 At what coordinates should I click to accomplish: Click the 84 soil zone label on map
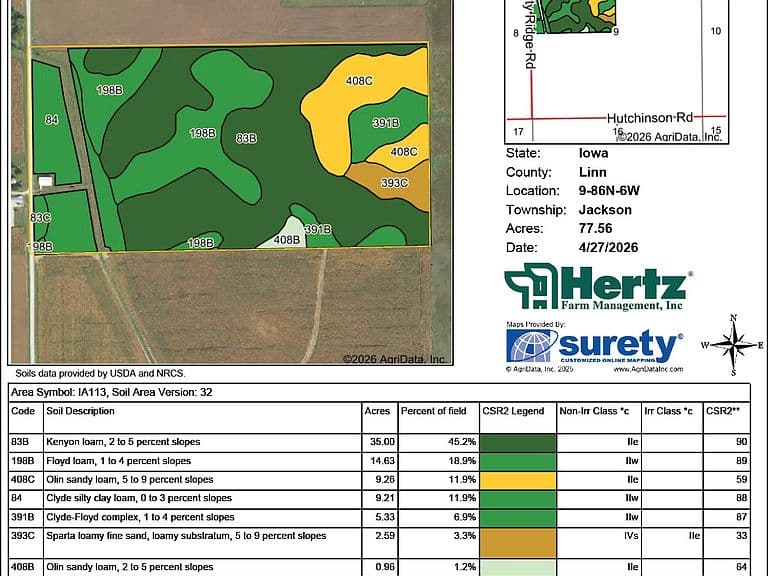(52, 120)
